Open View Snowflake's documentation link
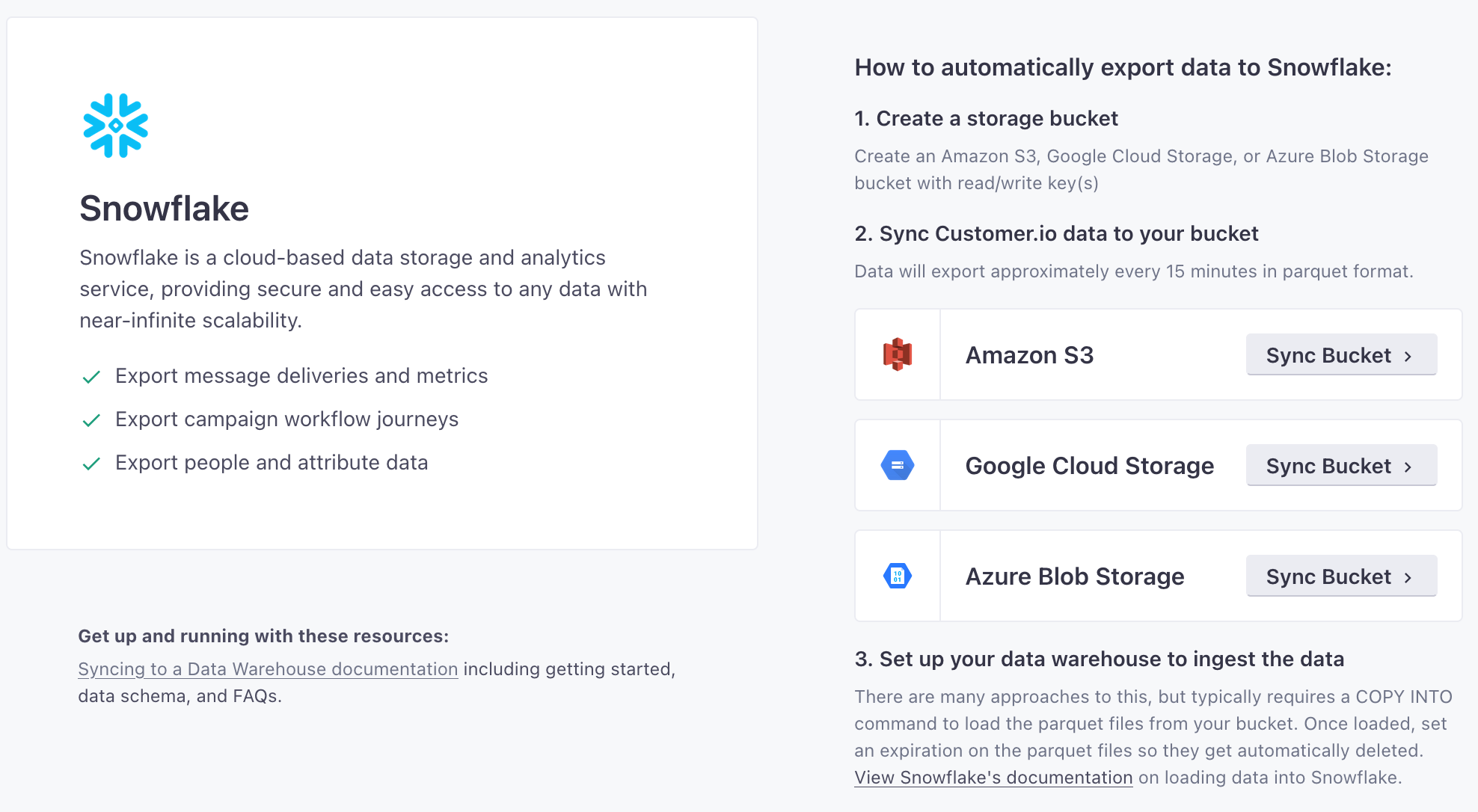The height and width of the screenshot is (812, 1478). pyautogui.click(x=993, y=778)
